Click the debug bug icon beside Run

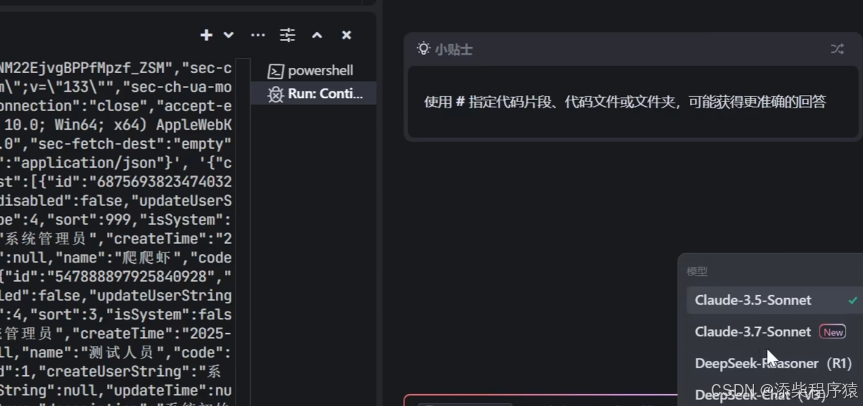coord(275,94)
